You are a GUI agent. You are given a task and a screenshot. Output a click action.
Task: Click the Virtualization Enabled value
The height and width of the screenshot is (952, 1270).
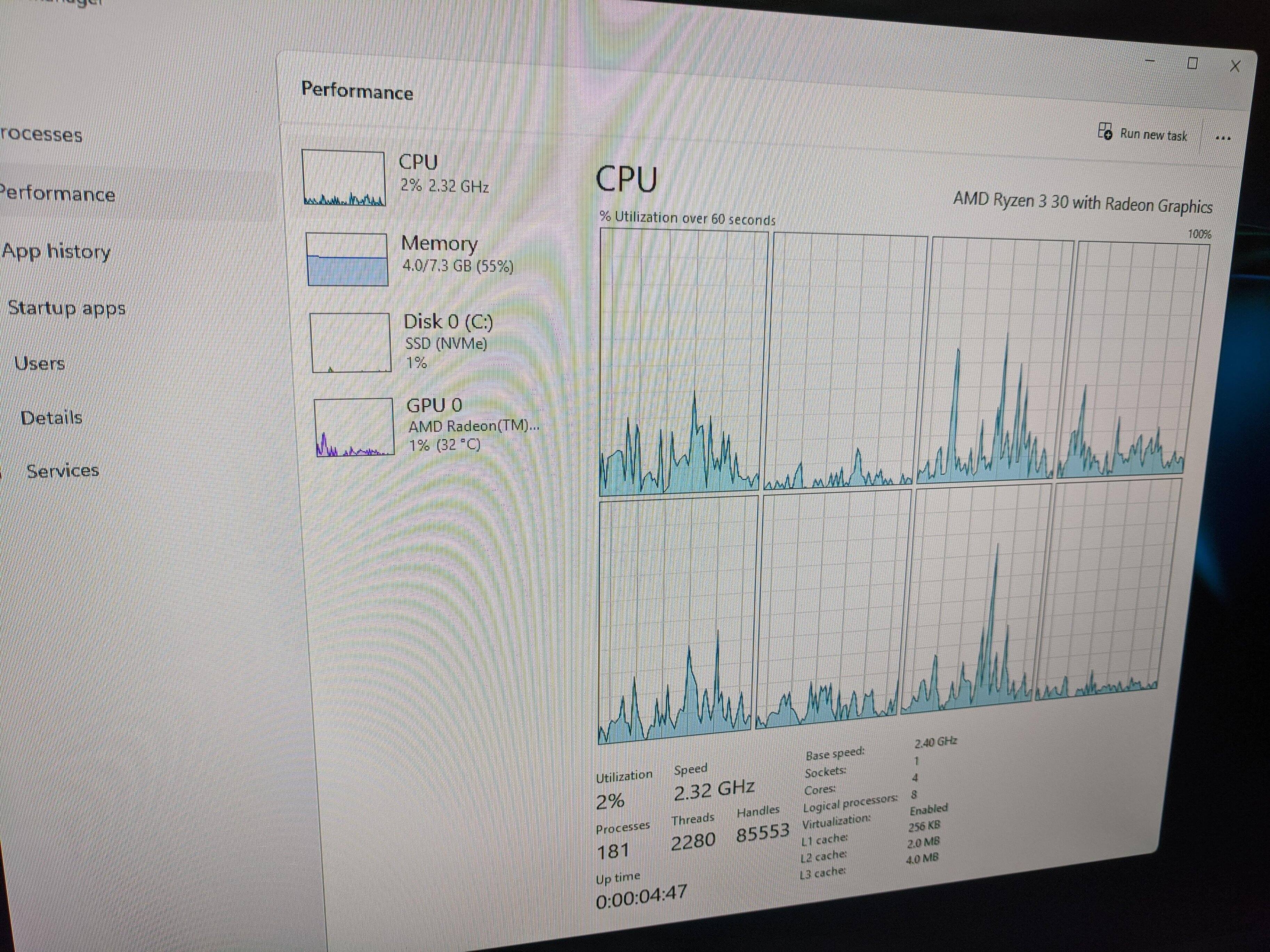[x=929, y=809]
